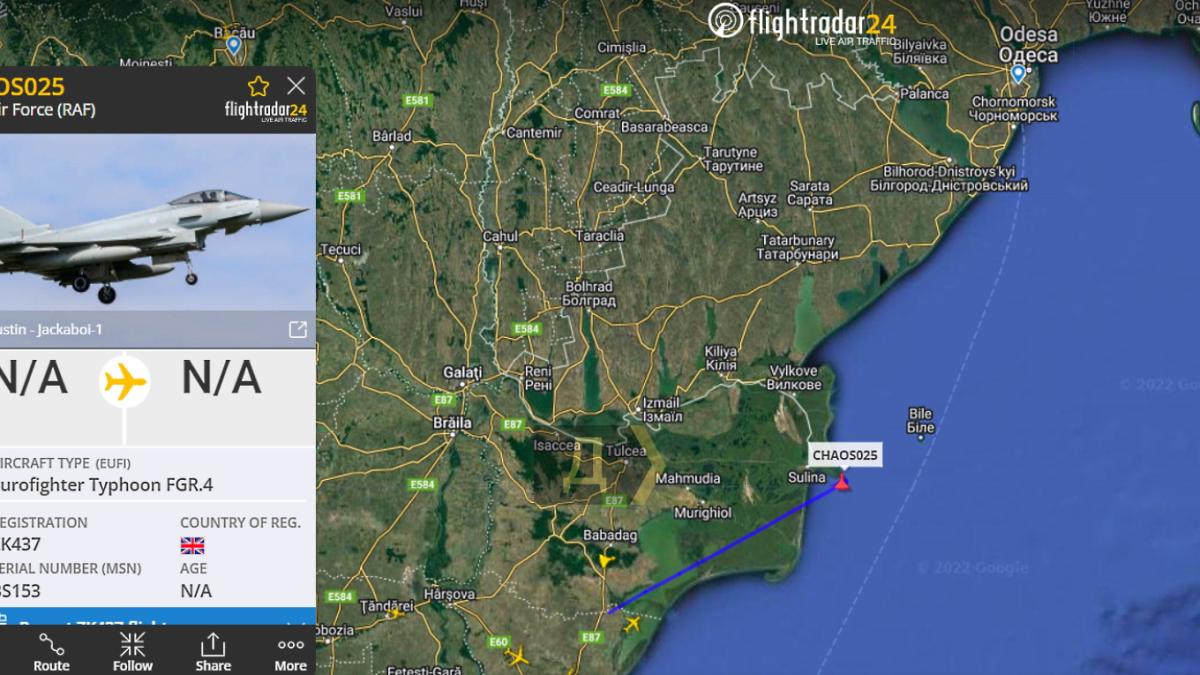This screenshot has height=675, width=1200.
Task: Open the More options menu
Action: click(291, 651)
